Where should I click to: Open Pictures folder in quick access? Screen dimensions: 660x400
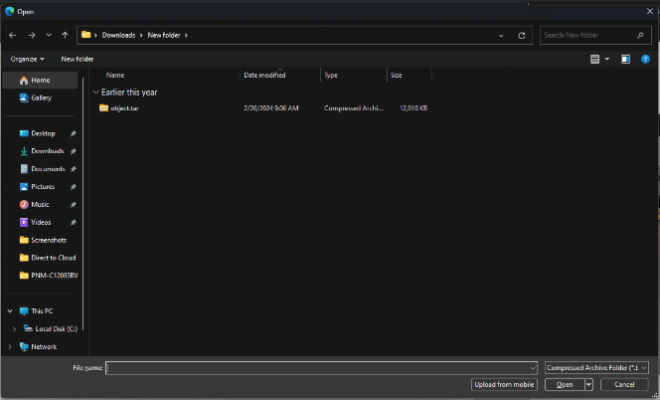[x=43, y=187]
